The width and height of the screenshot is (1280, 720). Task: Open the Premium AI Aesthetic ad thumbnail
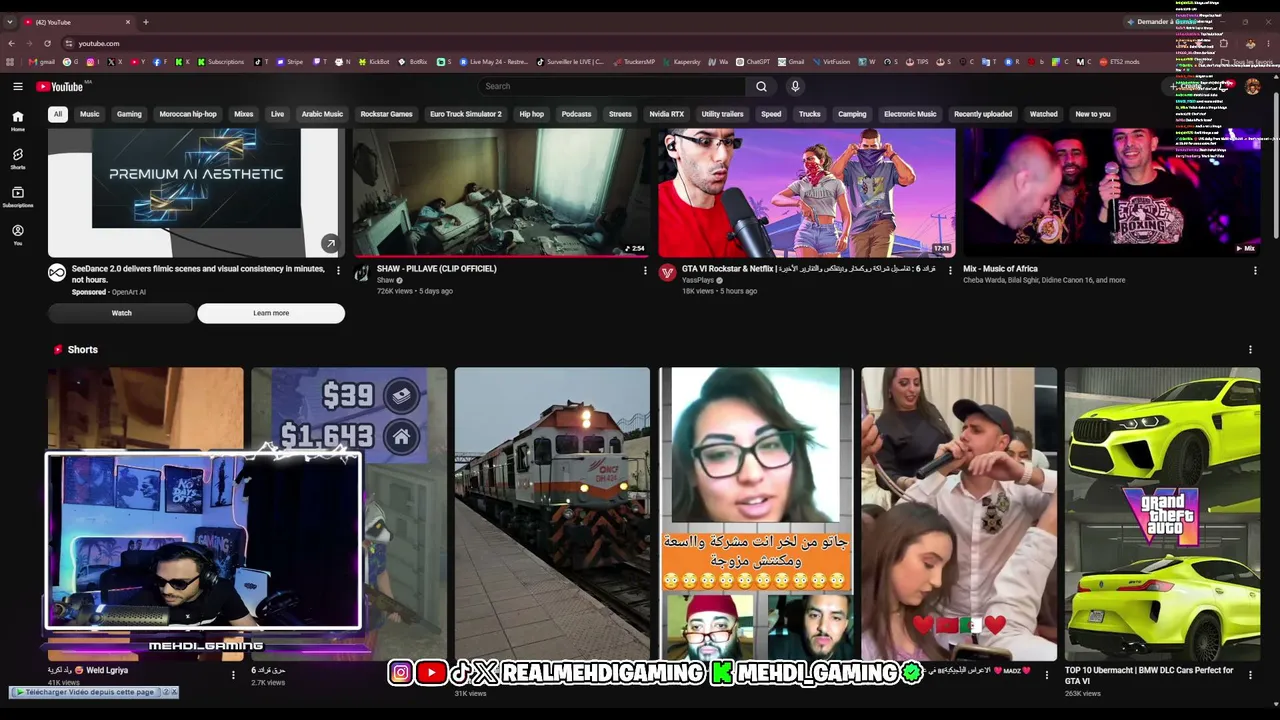[x=196, y=193]
